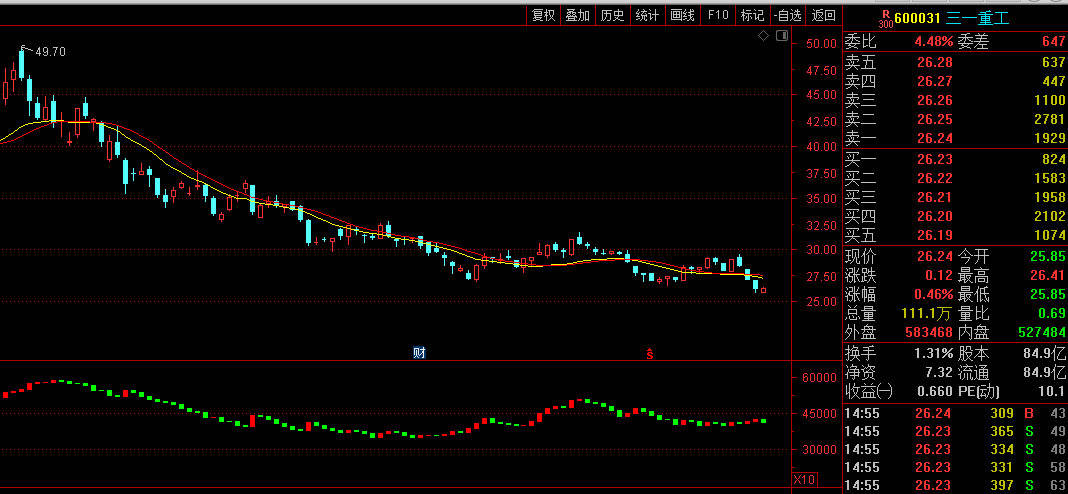
Task: Open the 叠加 overlay option
Action: (577, 15)
